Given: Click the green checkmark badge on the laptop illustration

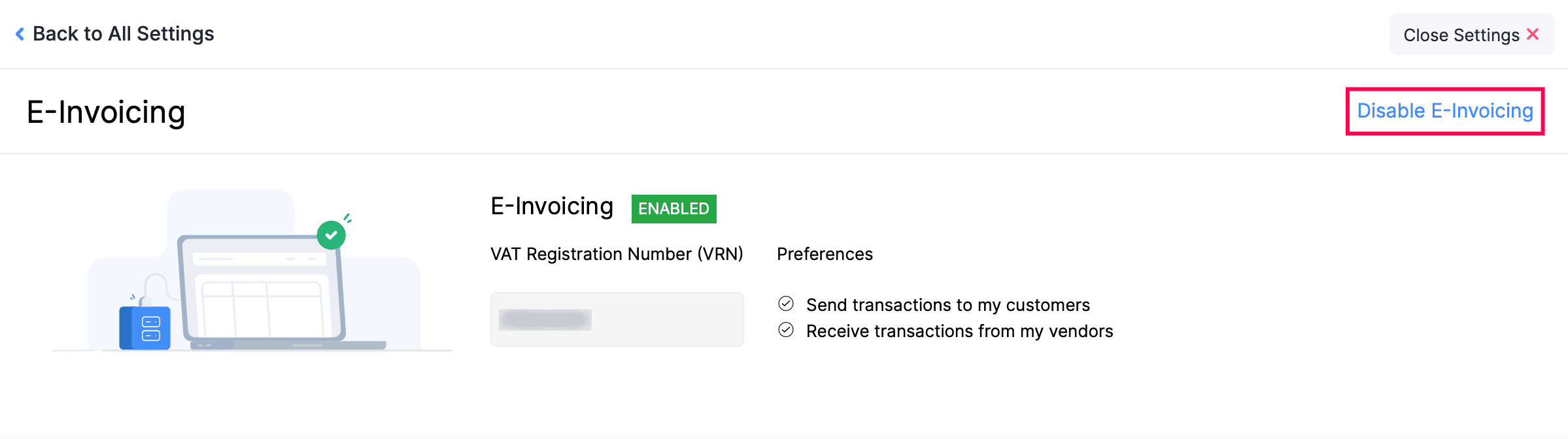Looking at the screenshot, I should click(332, 235).
